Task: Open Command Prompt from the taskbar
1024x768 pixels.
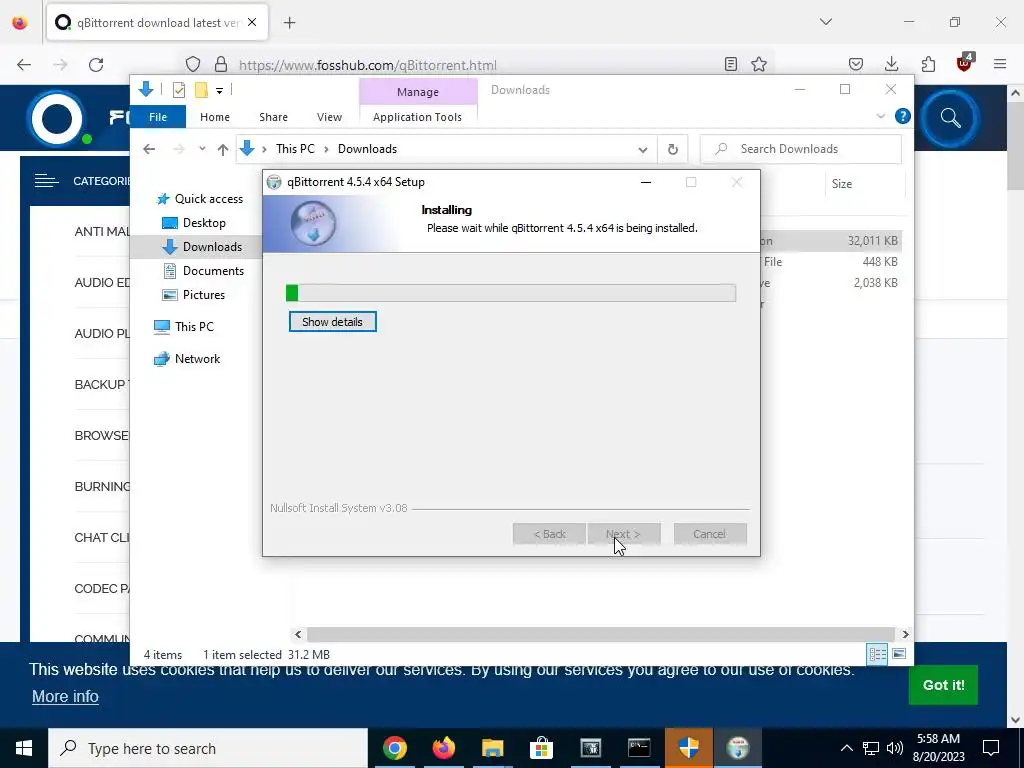Action: coord(639,748)
